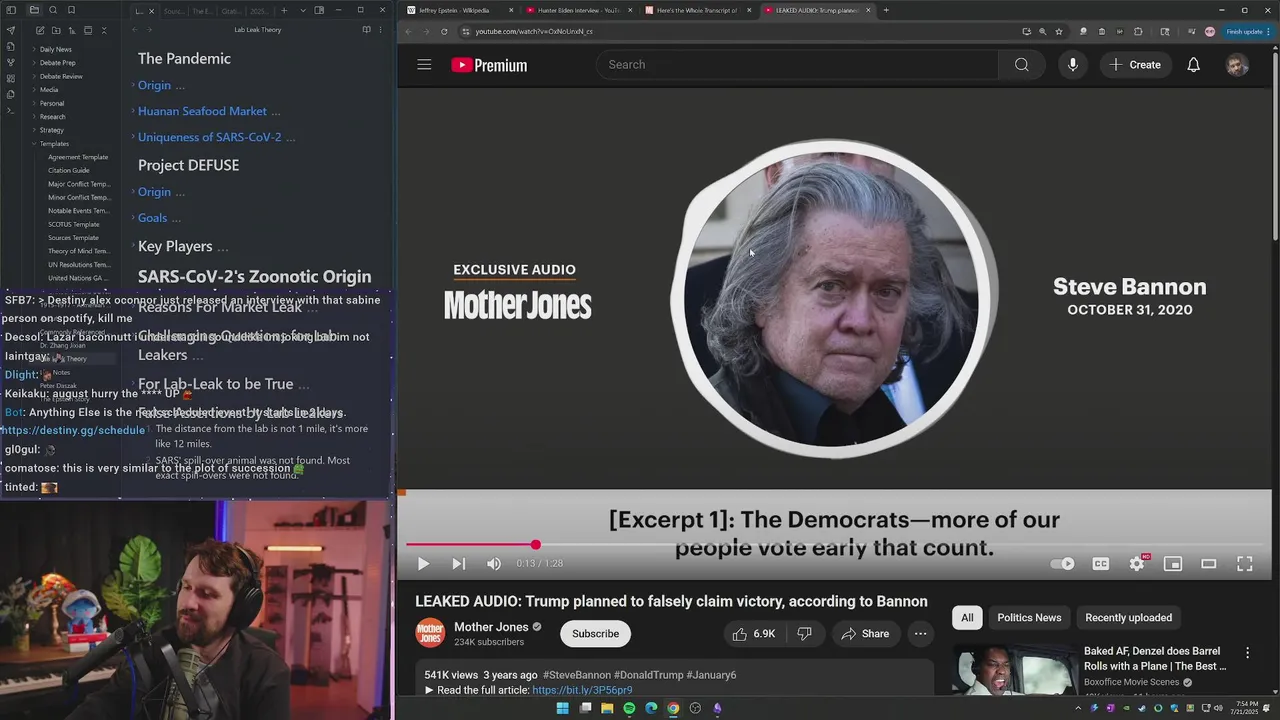This screenshot has height=720, width=1280.
Task: Open more options for Lab Leak Theory note
Action: coord(380,30)
